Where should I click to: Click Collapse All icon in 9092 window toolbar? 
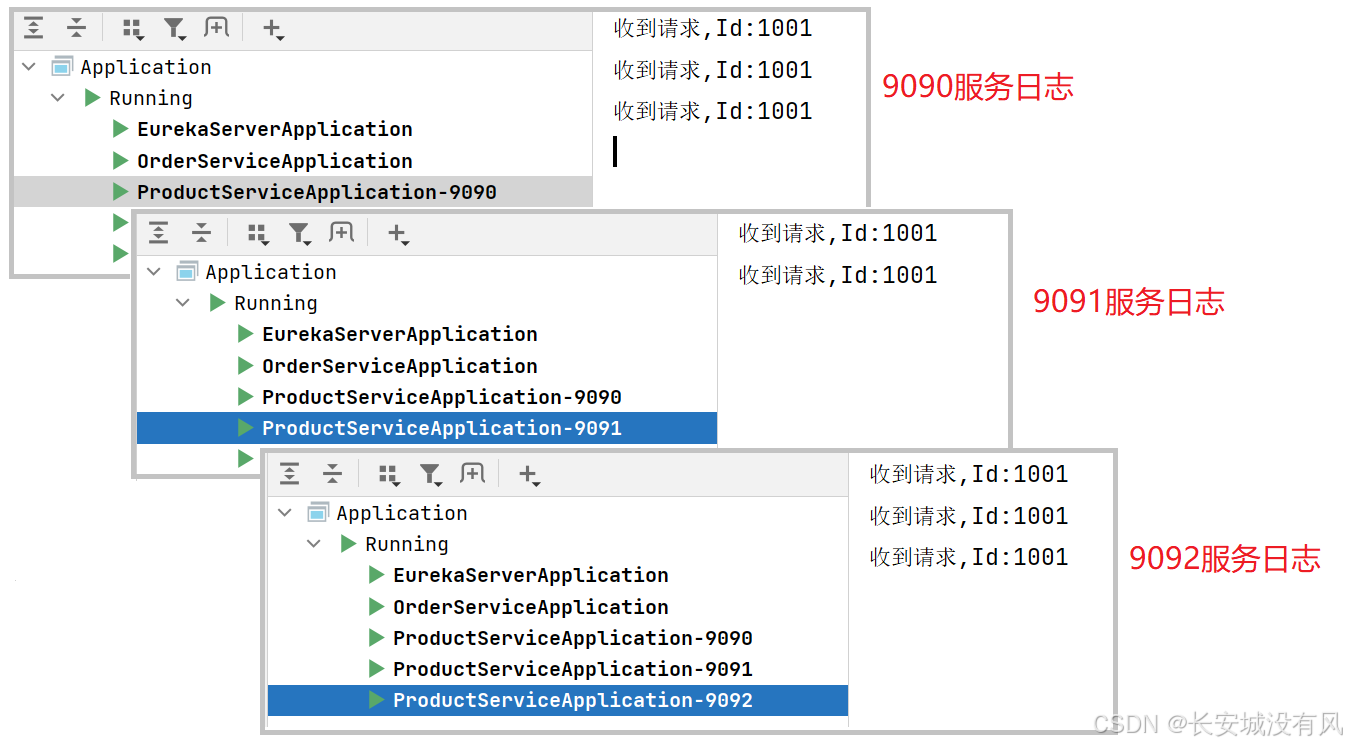333,475
